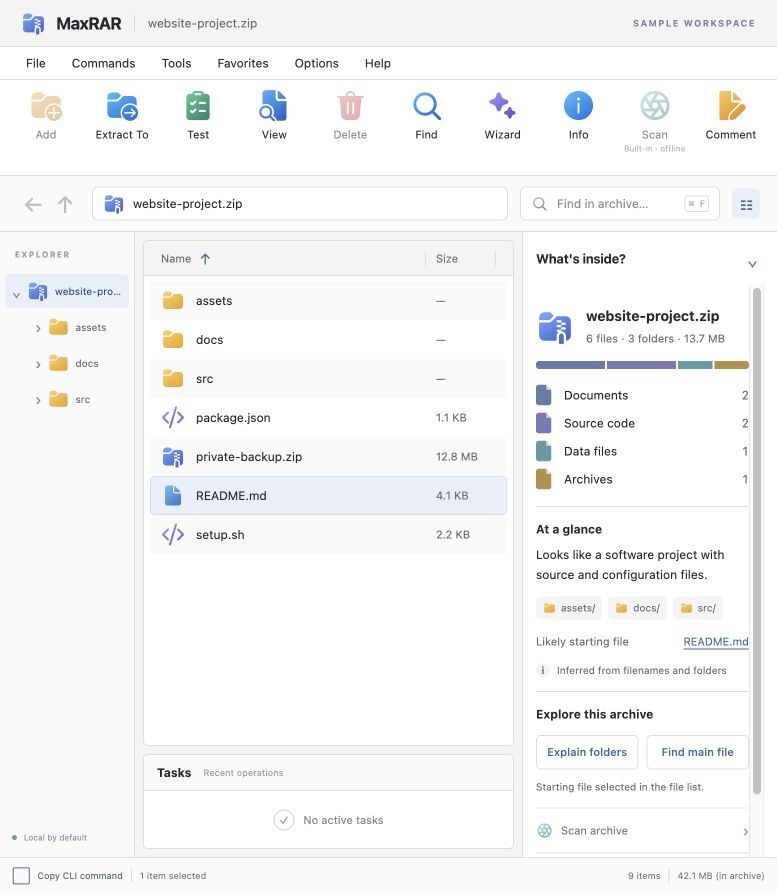
Task: Click the Explain folders button
Action: 587,752
